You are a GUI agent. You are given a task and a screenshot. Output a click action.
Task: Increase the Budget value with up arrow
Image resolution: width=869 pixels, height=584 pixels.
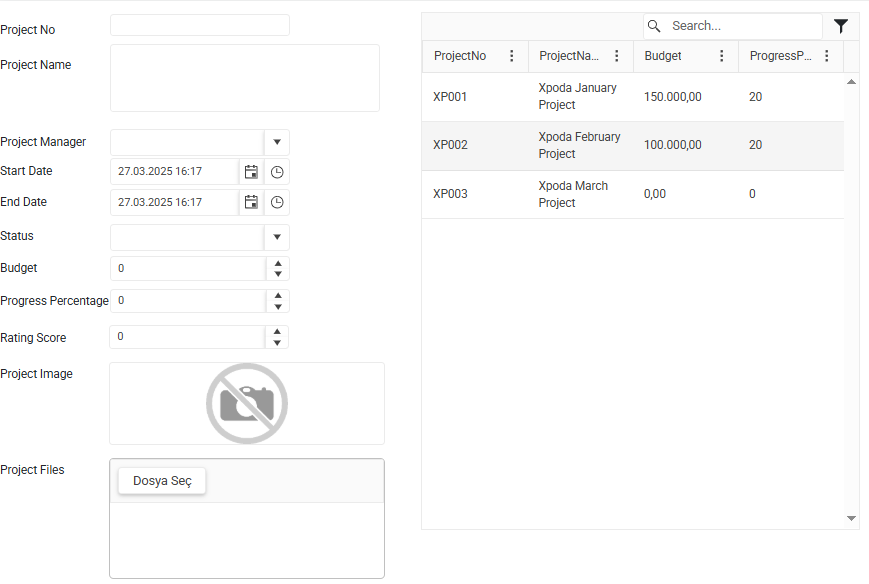(278, 264)
